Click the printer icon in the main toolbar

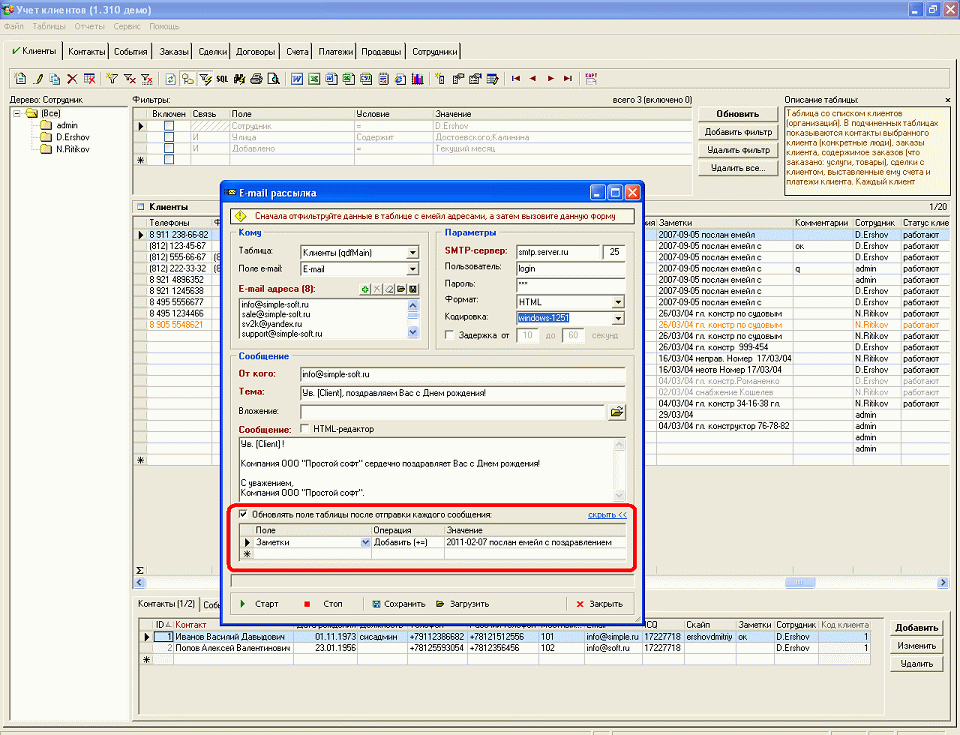coord(256,78)
